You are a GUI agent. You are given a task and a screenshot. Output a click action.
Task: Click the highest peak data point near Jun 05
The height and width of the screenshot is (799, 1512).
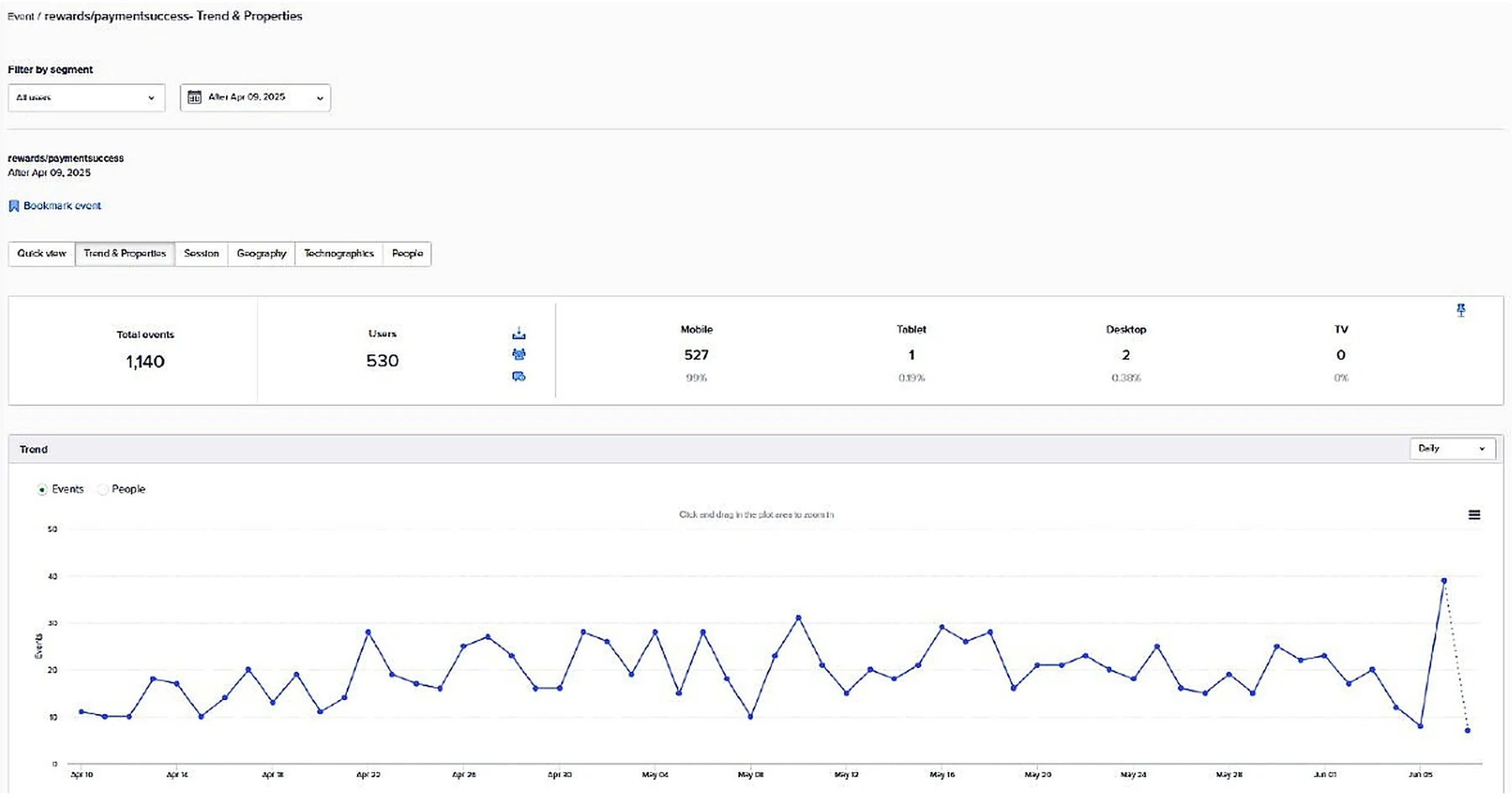(x=1444, y=581)
